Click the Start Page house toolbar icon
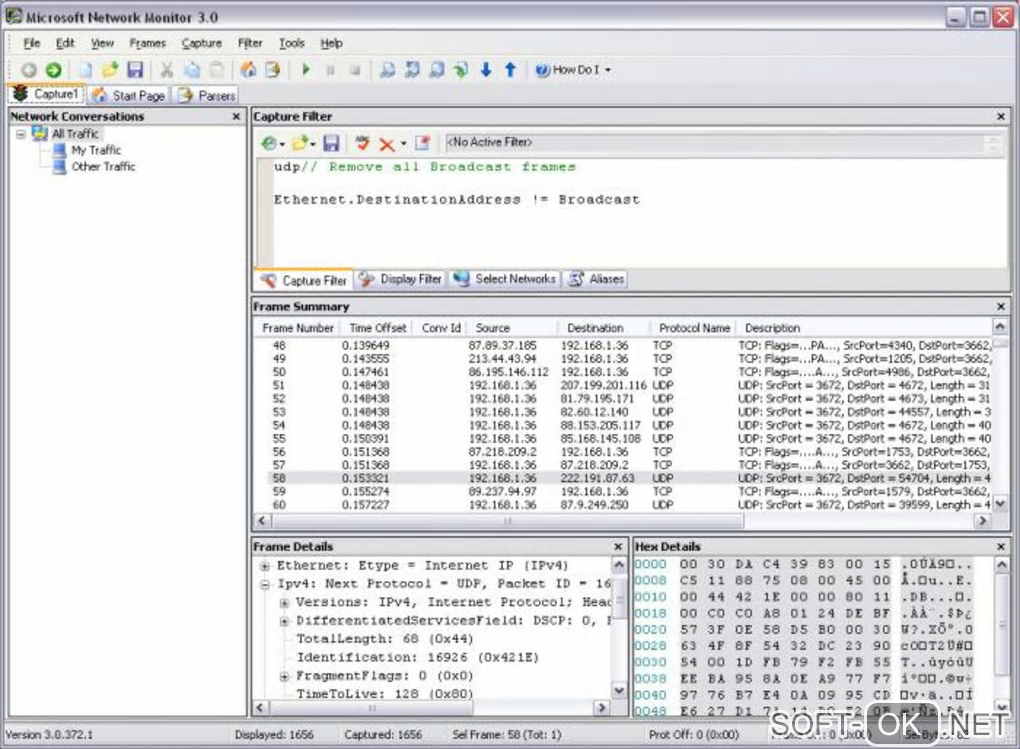 (248, 70)
